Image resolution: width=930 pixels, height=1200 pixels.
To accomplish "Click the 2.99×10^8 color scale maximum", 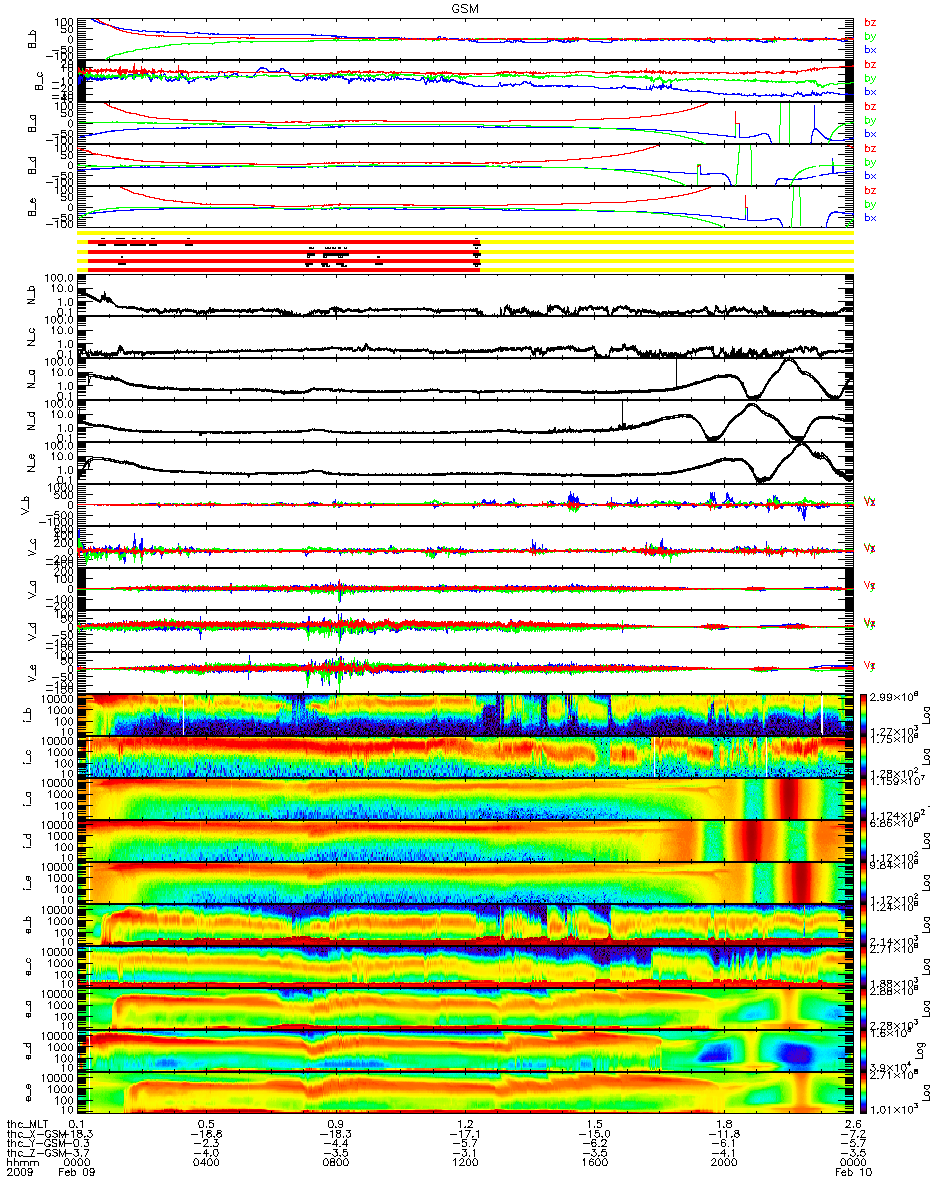I will click(x=893, y=695).
